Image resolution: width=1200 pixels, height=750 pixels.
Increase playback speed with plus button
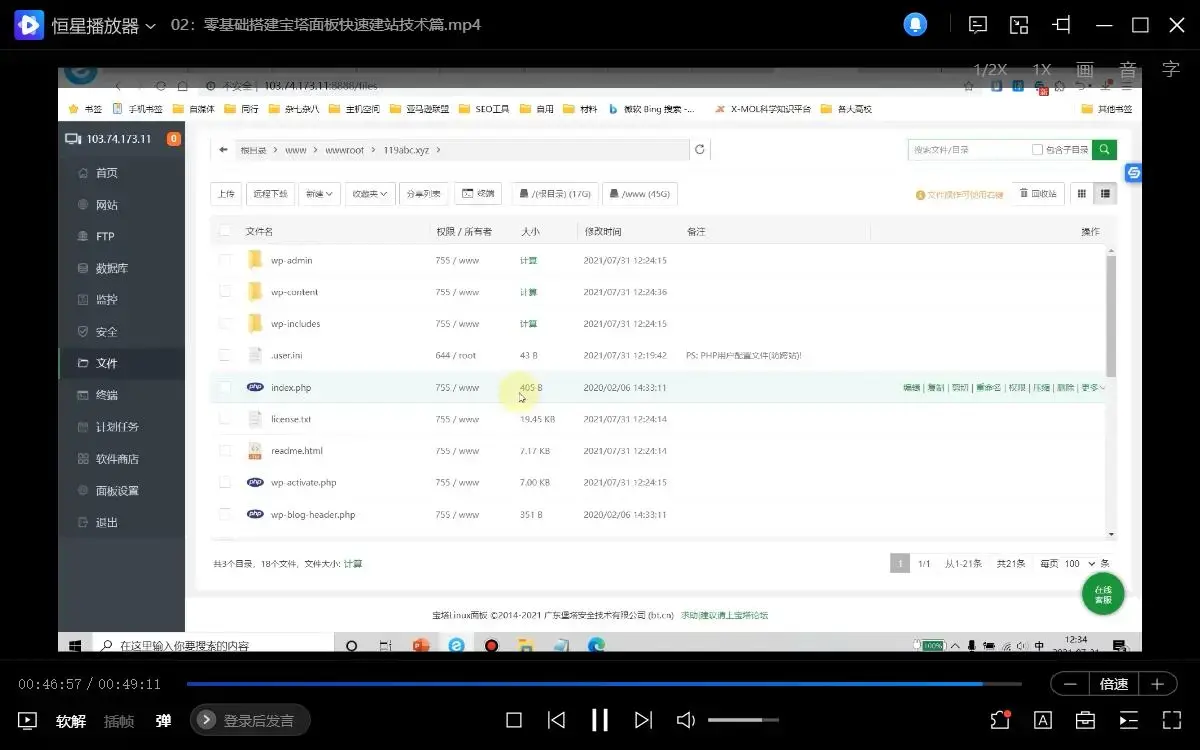pyautogui.click(x=1157, y=684)
